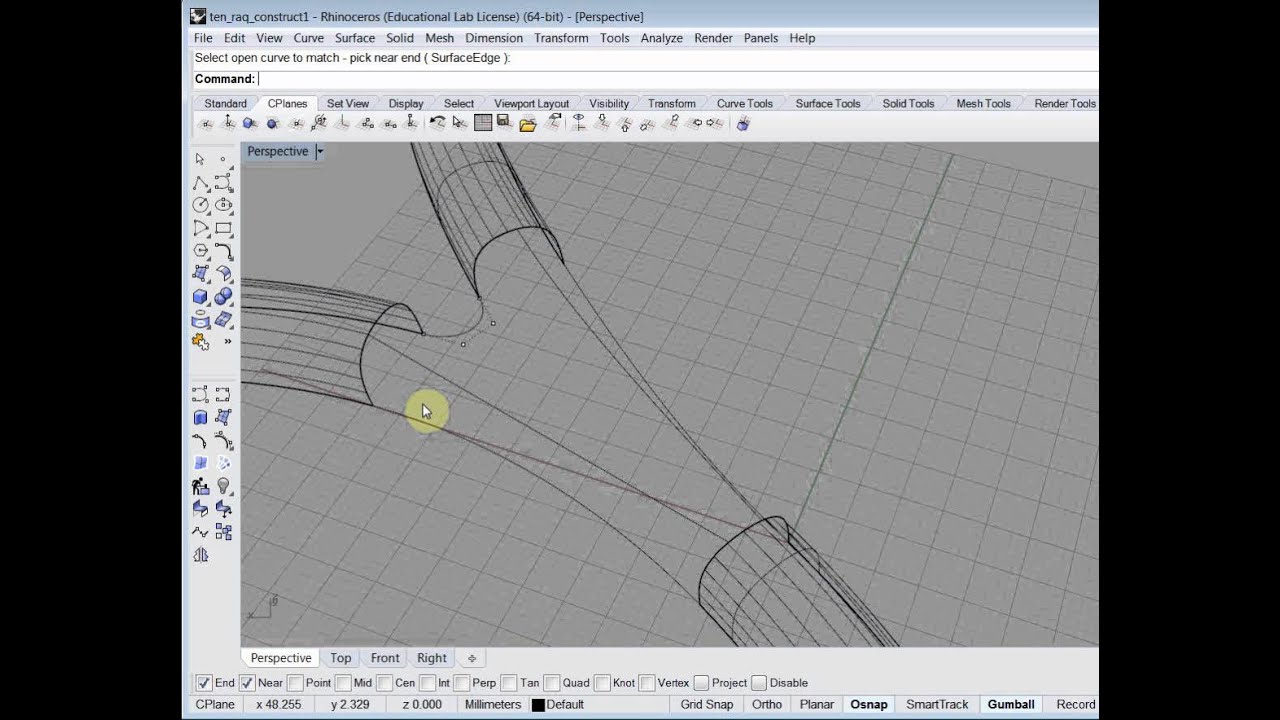The width and height of the screenshot is (1280, 720).
Task: Click the Extend/trim curve arc icon in sidebar
Action: tap(200, 441)
